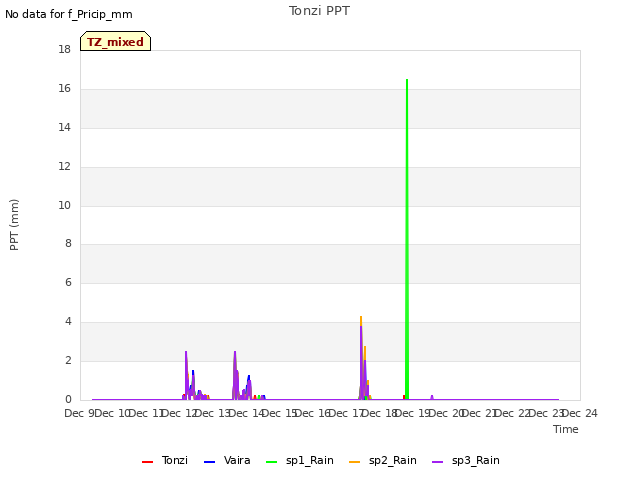Click the Vaira legend label
640x480 pixels.
(x=237, y=460)
